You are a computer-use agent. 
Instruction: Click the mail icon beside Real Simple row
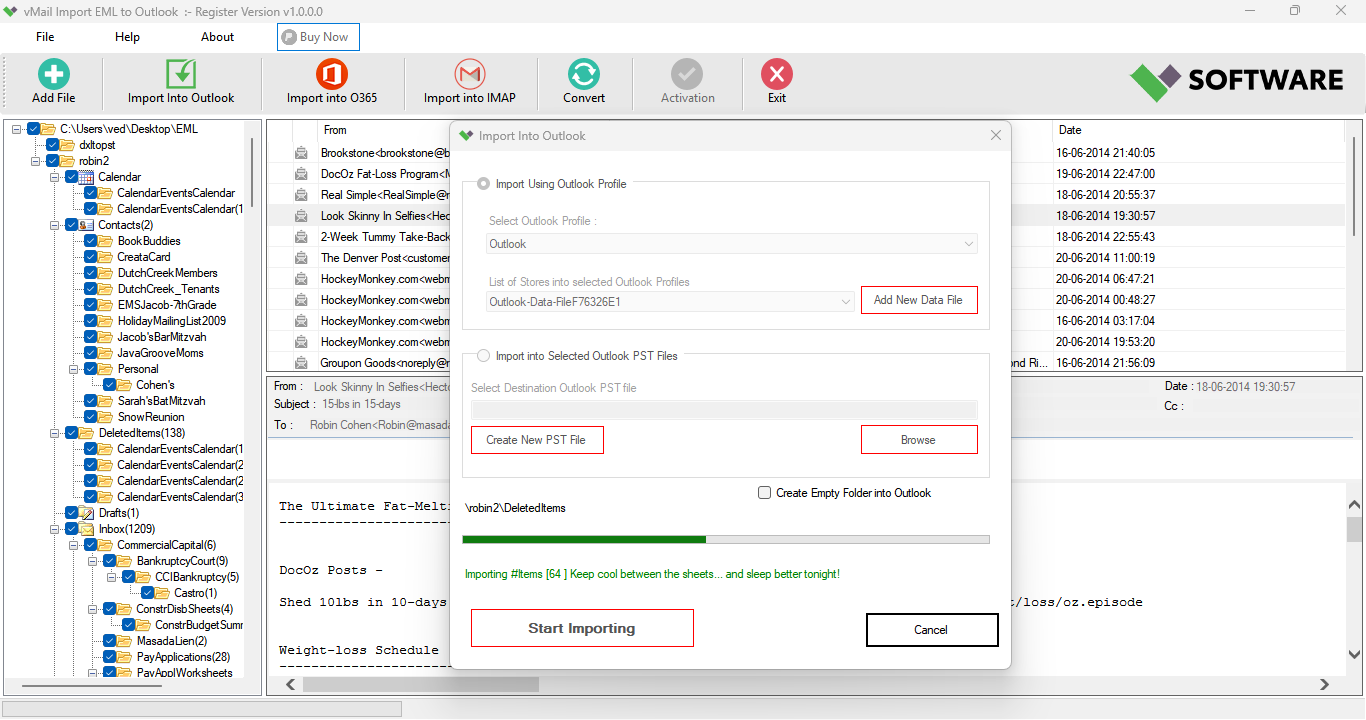pyautogui.click(x=300, y=195)
